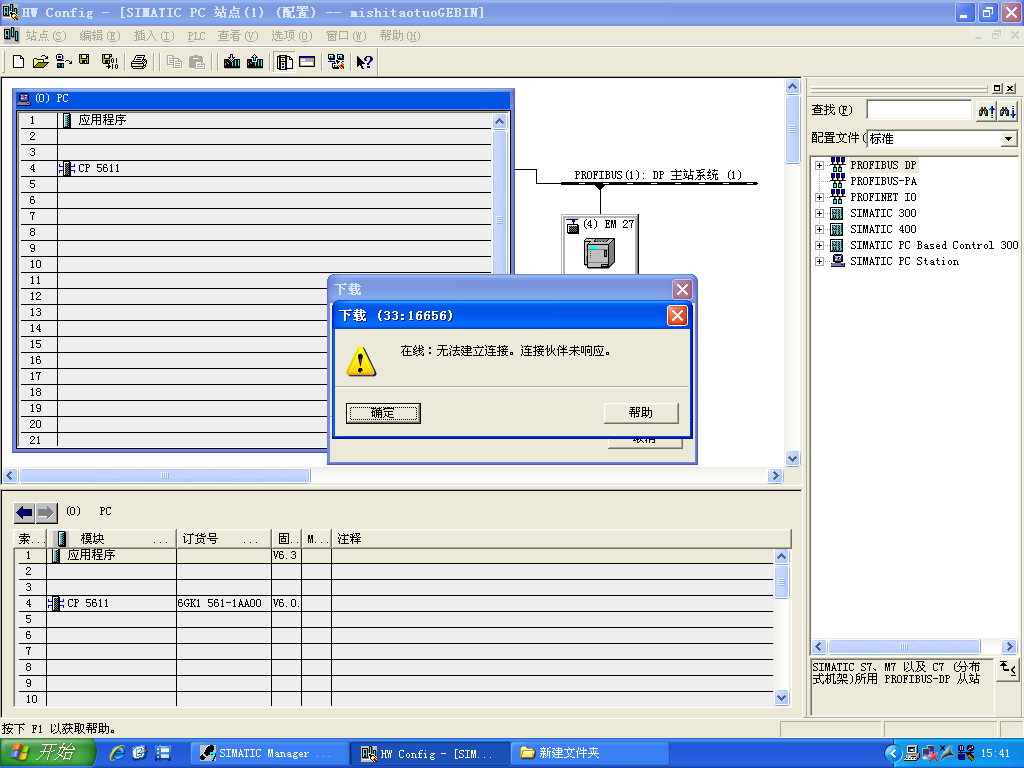Viewport: 1024px width, 768px height.
Task: Click the Copy toolbar icon
Action: 174,62
